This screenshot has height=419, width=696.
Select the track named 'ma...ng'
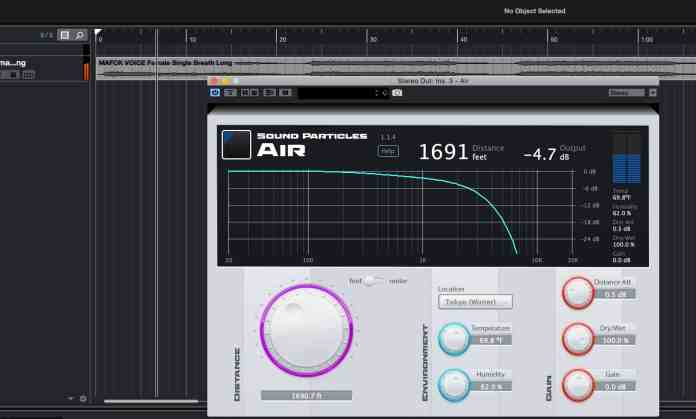13,63
